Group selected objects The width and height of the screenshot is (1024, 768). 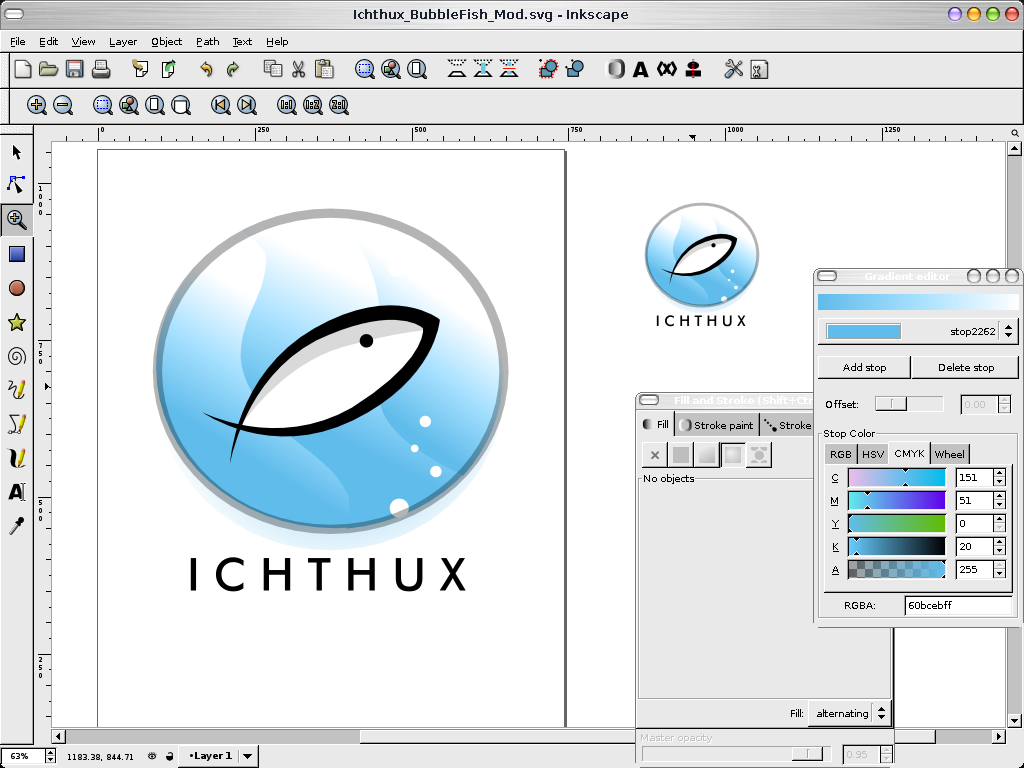pos(548,69)
